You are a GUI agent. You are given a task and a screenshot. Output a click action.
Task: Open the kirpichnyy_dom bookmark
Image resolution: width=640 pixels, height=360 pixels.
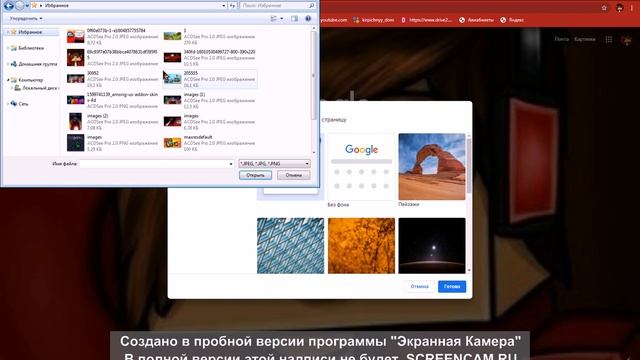point(373,20)
